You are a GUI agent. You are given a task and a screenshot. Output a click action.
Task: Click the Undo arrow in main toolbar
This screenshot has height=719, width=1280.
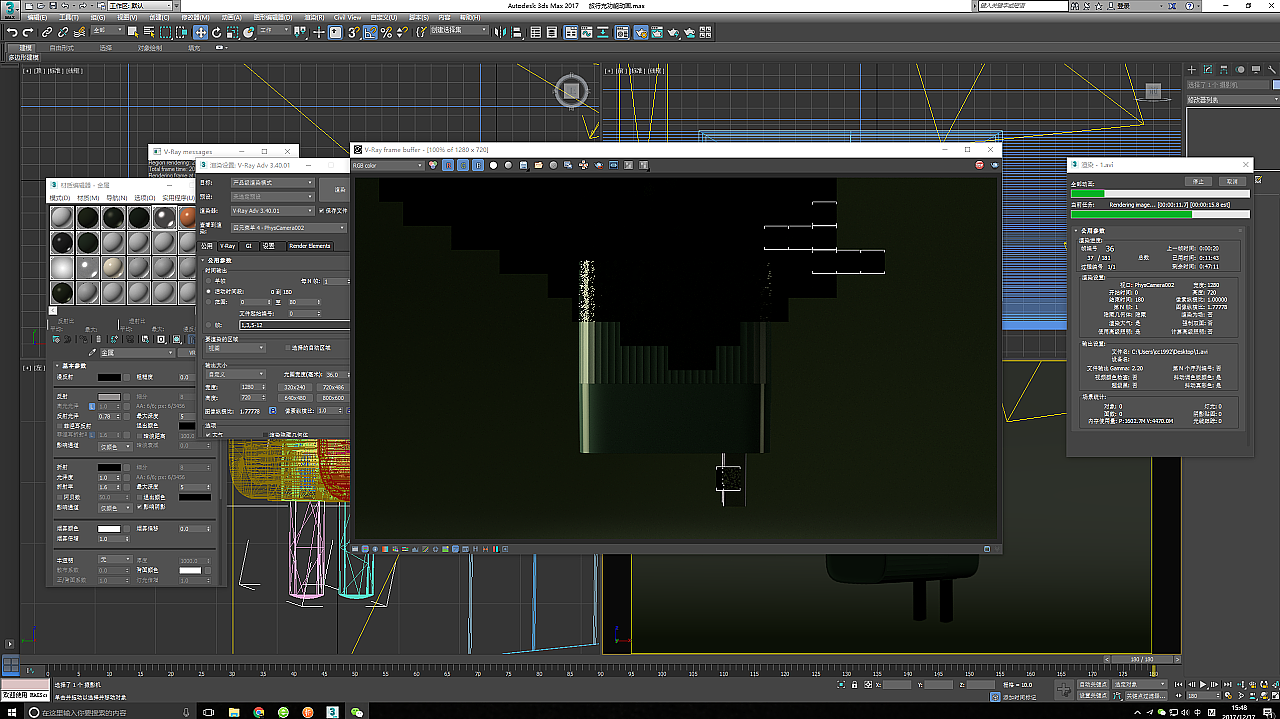(x=11, y=32)
